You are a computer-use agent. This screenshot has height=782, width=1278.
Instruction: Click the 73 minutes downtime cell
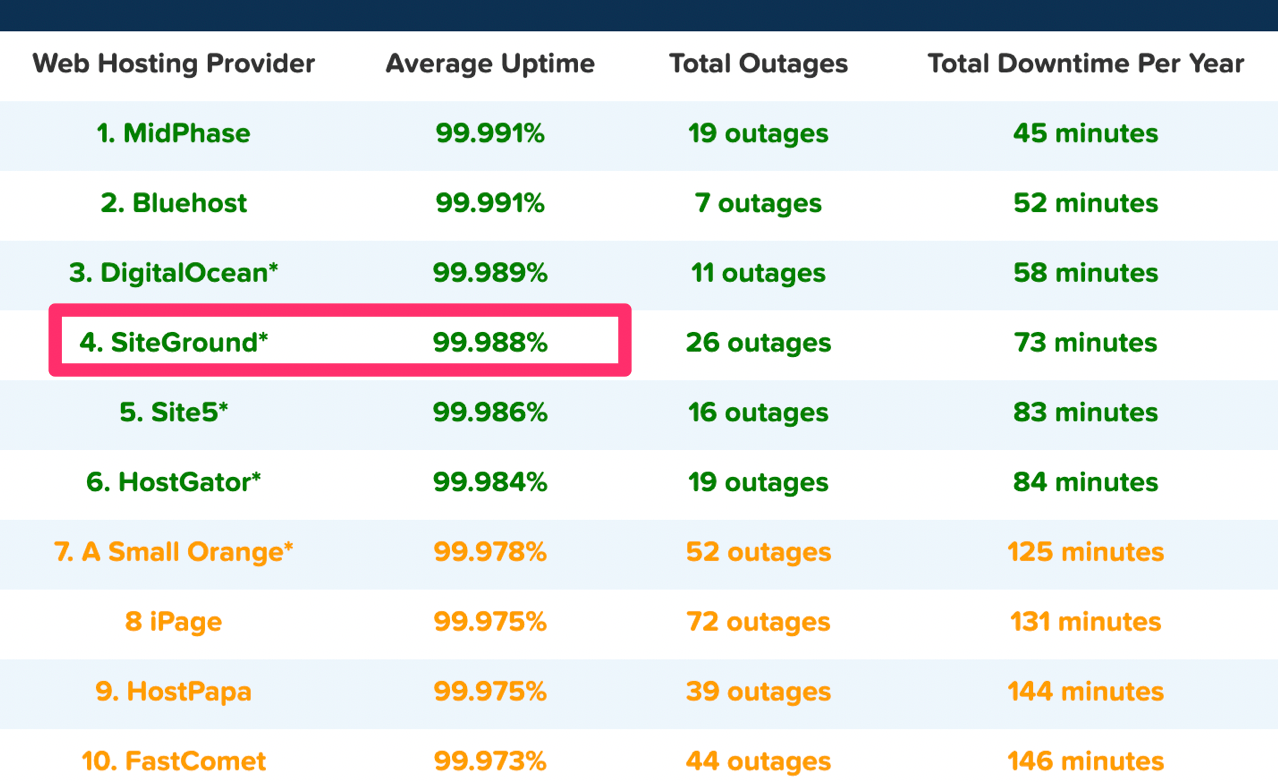point(1086,343)
